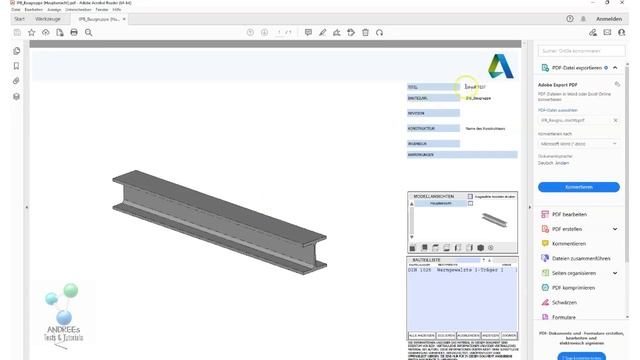Open the Anzeige menu
The height and width of the screenshot is (360, 640).
54,9
